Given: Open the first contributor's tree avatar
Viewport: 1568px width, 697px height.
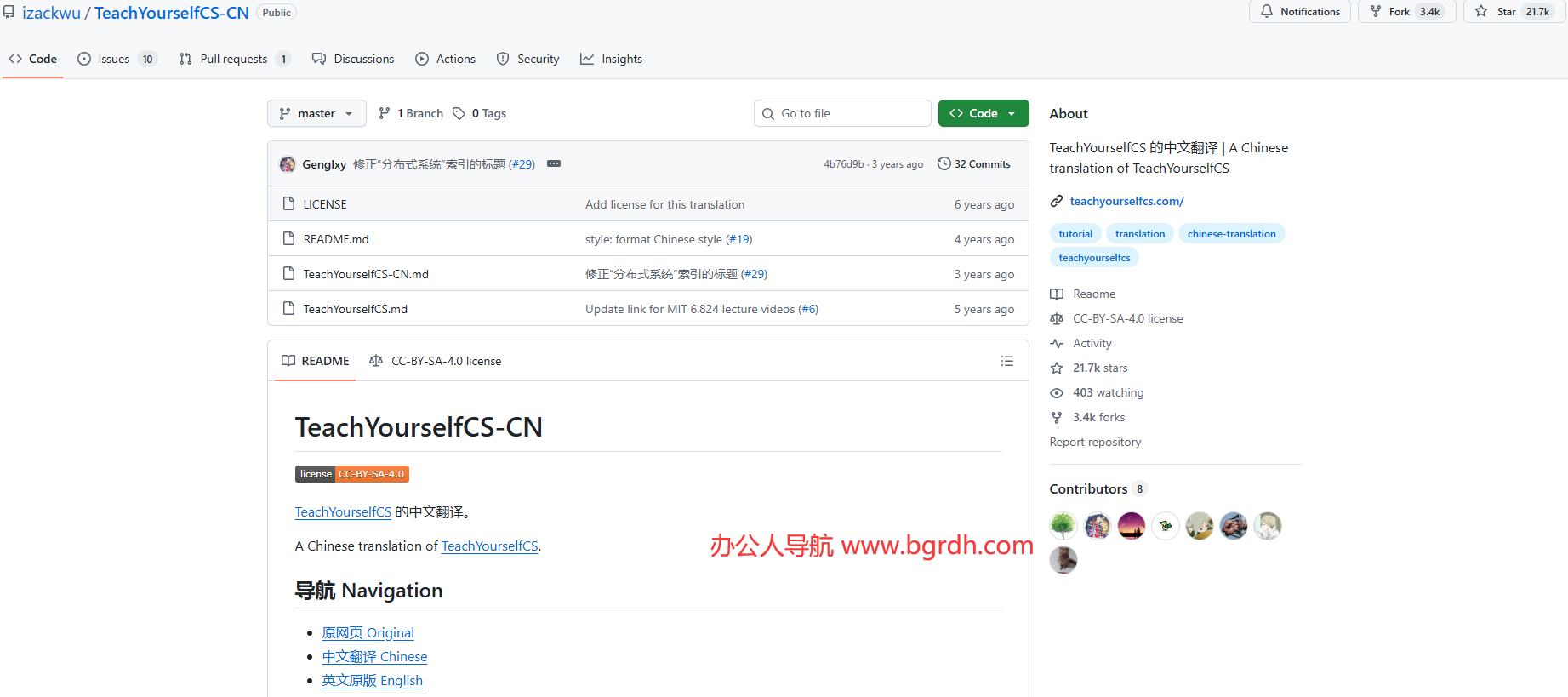Looking at the screenshot, I should [1063, 526].
